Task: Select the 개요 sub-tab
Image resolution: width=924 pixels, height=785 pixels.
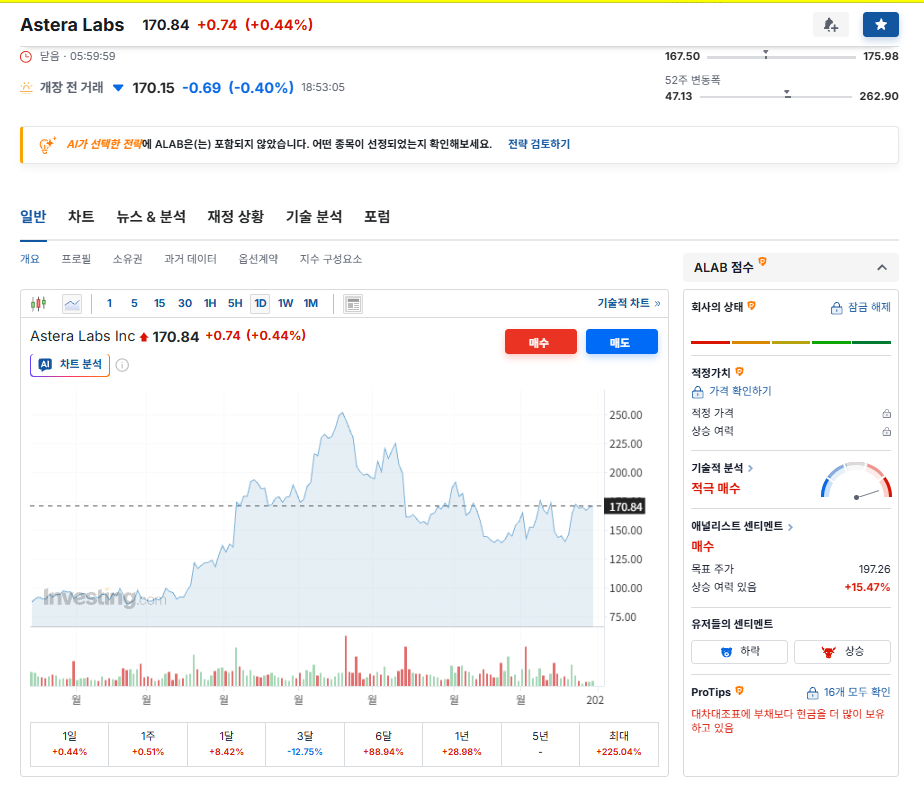Action: pos(30,259)
